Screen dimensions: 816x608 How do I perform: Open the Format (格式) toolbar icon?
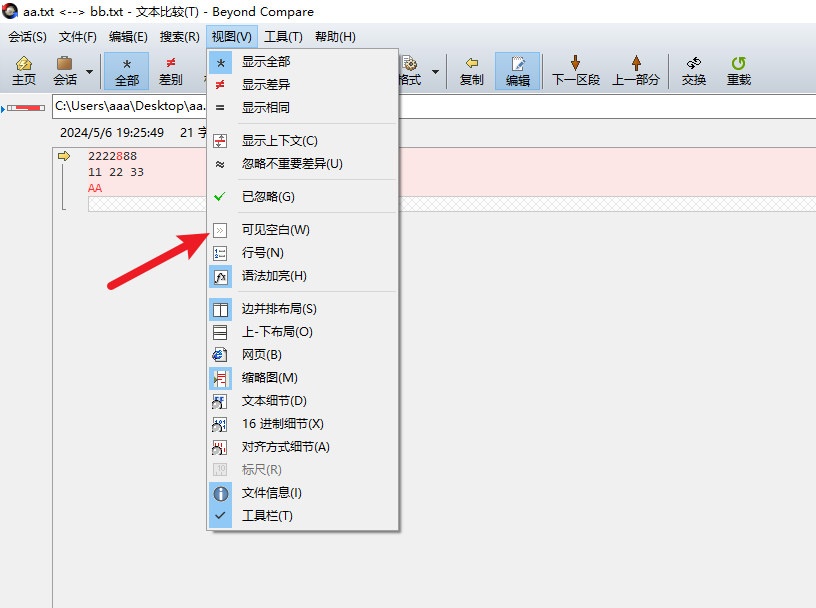point(410,71)
